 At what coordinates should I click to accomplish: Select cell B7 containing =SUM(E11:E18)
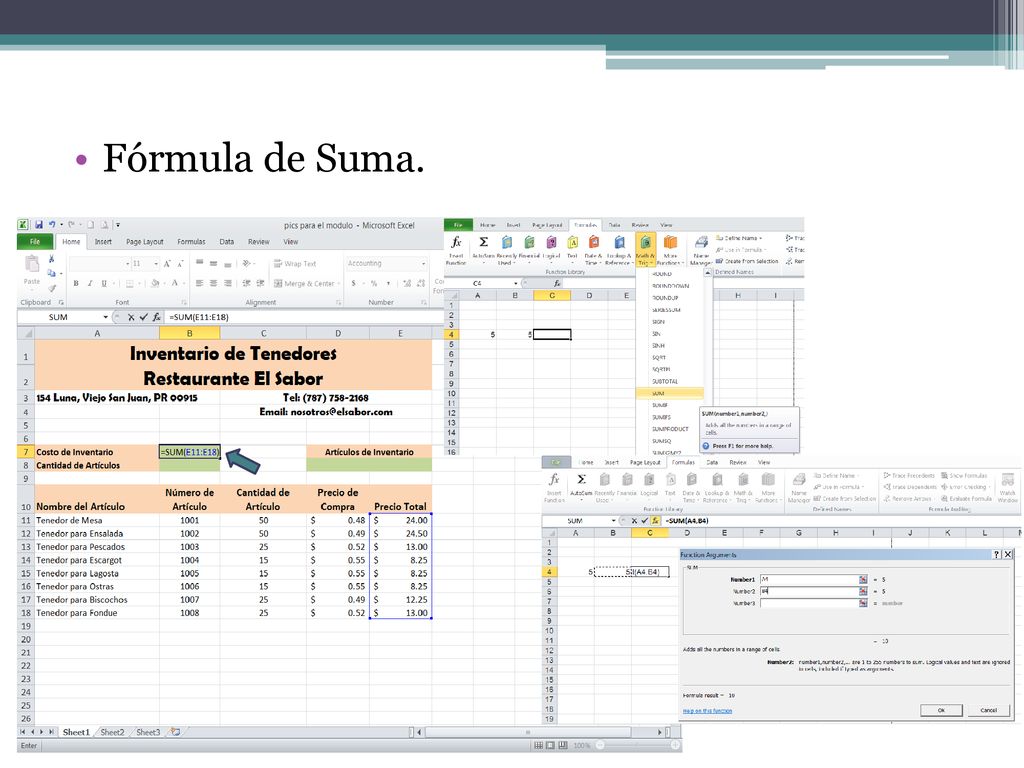pyautogui.click(x=189, y=452)
